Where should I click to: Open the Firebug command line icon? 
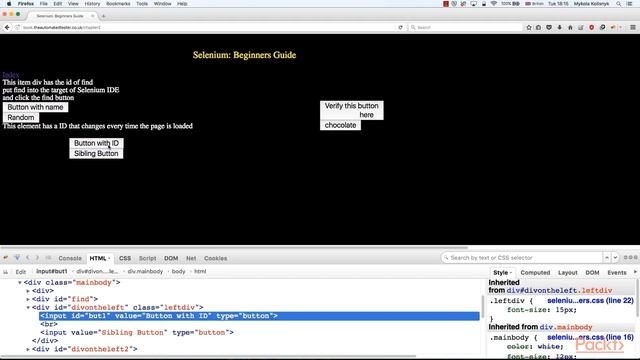[48, 258]
